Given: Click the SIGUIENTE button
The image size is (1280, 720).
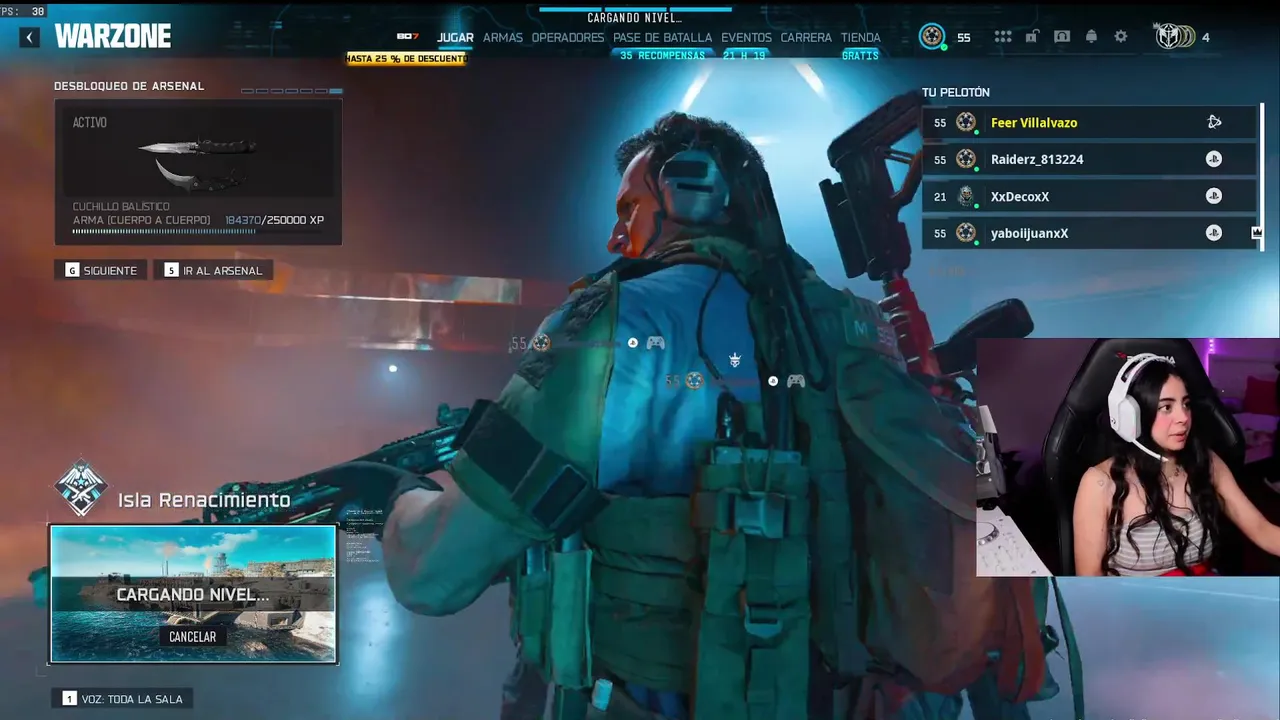Looking at the screenshot, I should point(101,270).
